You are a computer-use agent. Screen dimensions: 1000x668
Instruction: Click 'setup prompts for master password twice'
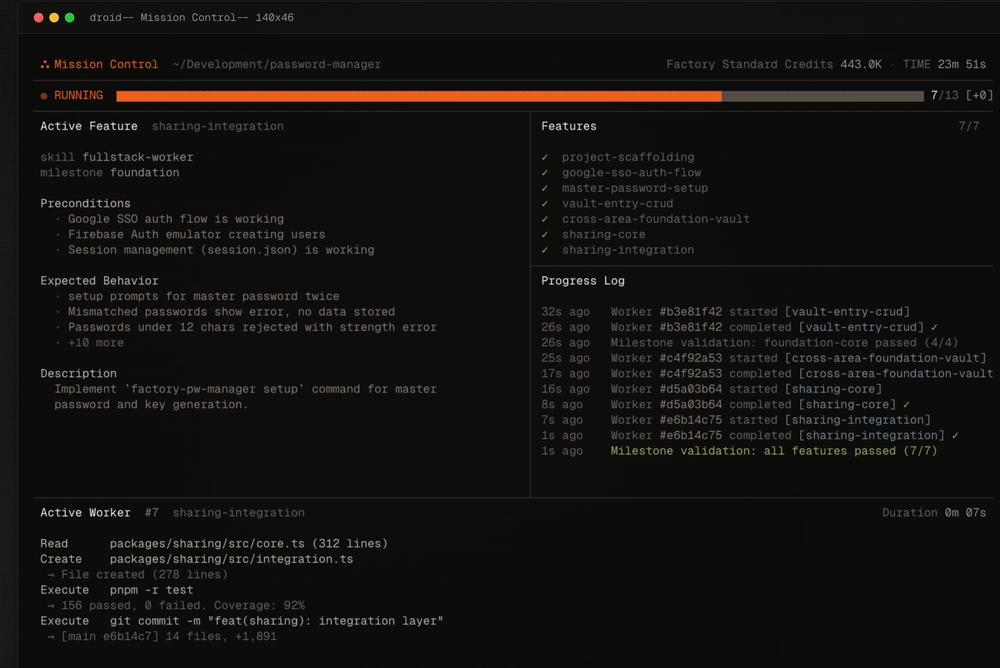[x=203, y=296]
